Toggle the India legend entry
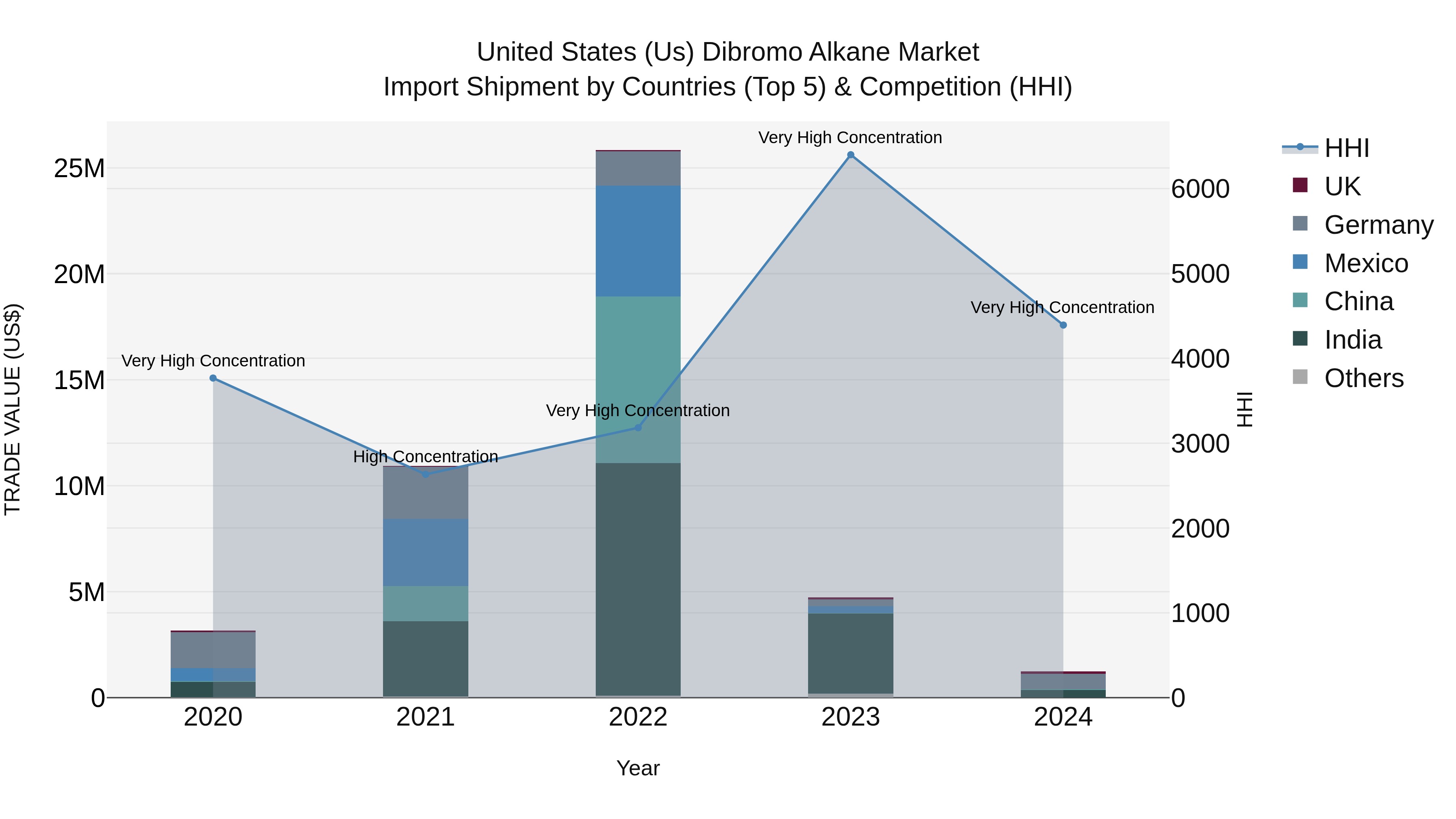 point(1337,340)
